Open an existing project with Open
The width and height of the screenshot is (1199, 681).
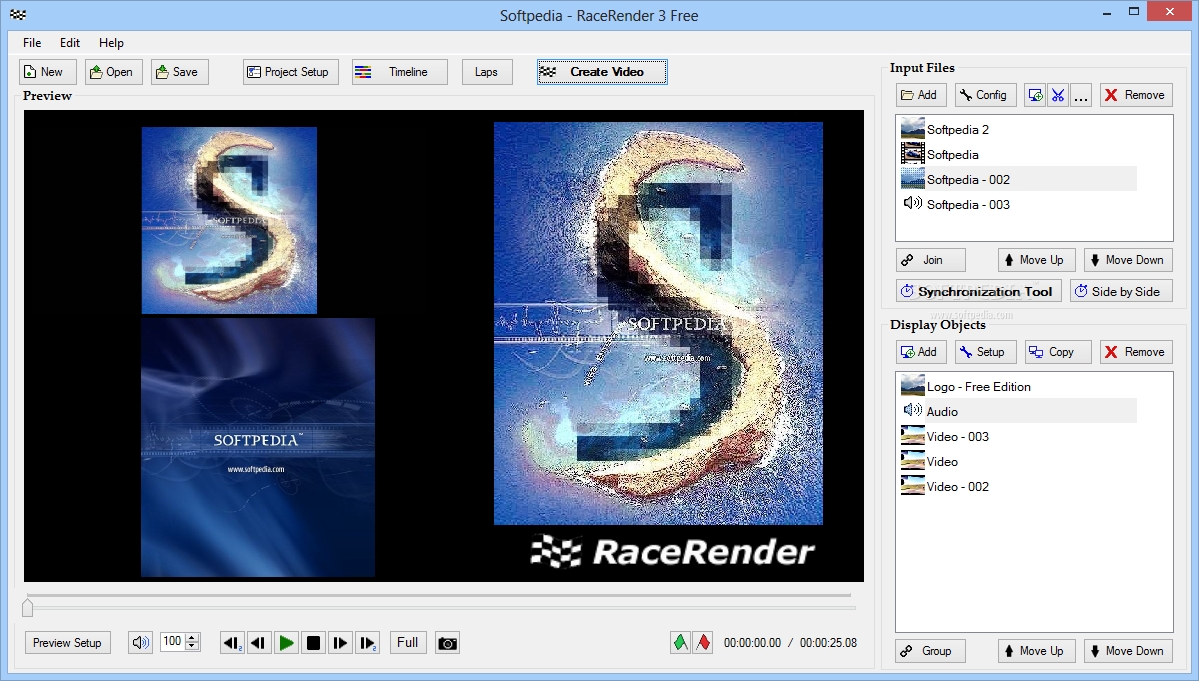(x=113, y=72)
